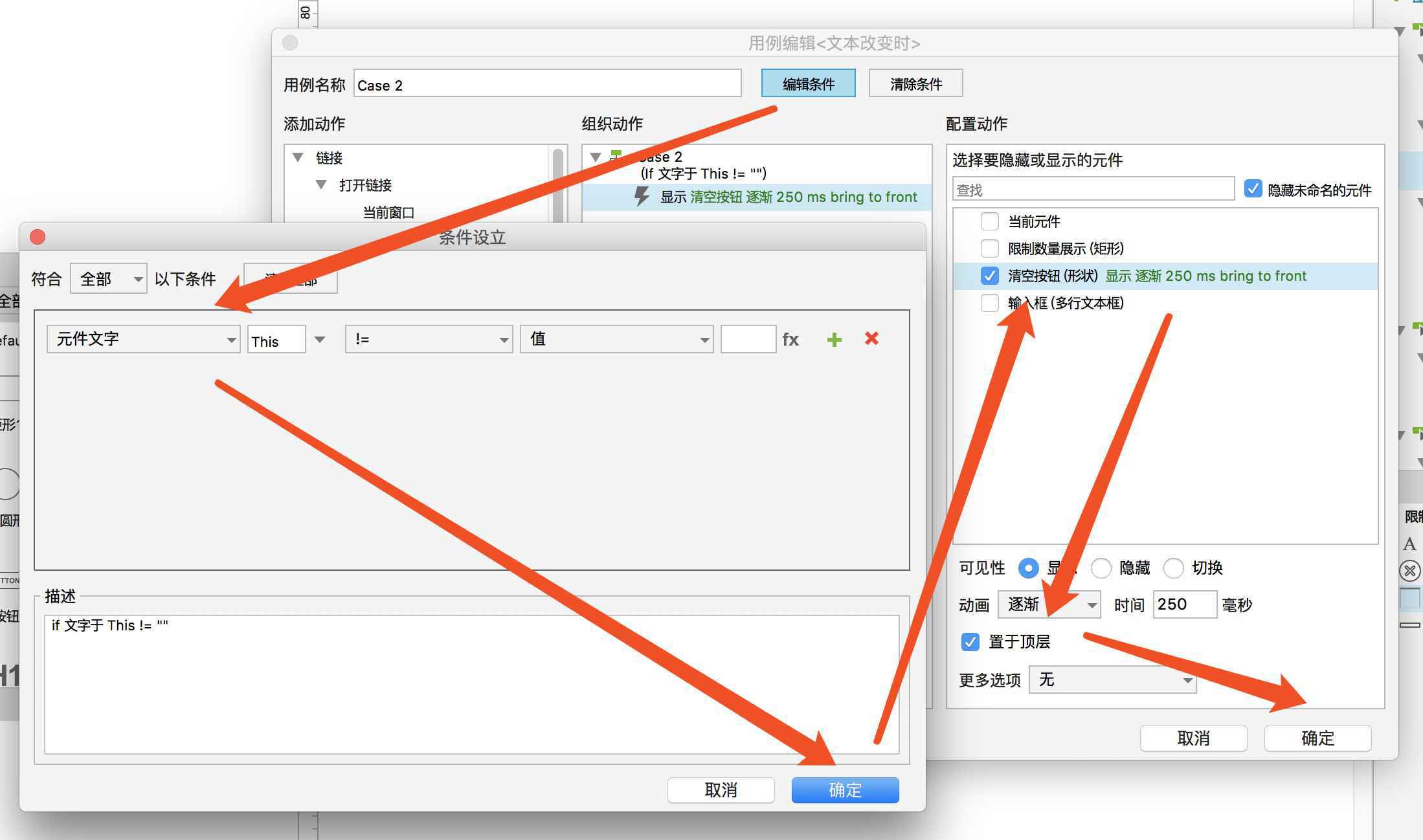Viewport: 1423px width, 840px height.
Task: Check the 输入框 (多行文本框) checkbox
Action: (989, 303)
